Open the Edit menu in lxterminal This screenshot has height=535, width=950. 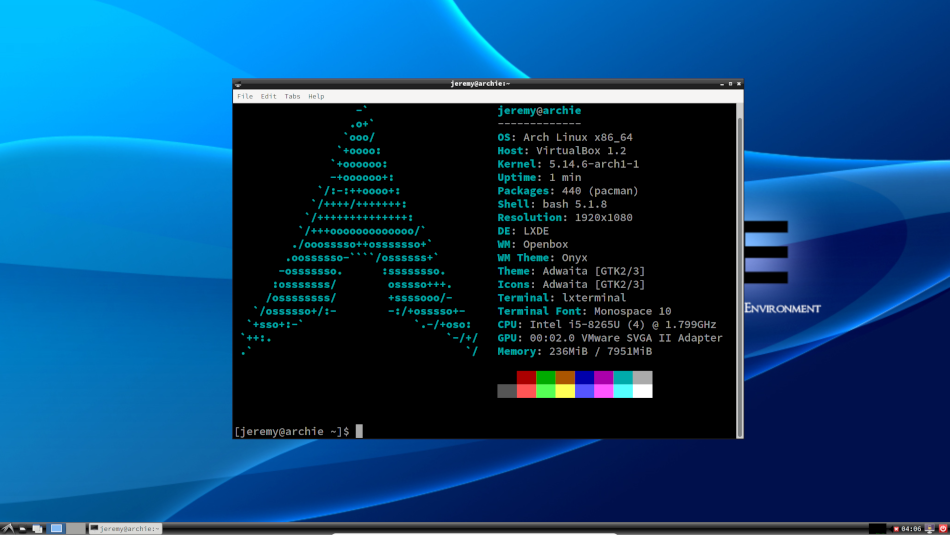[x=268, y=96]
